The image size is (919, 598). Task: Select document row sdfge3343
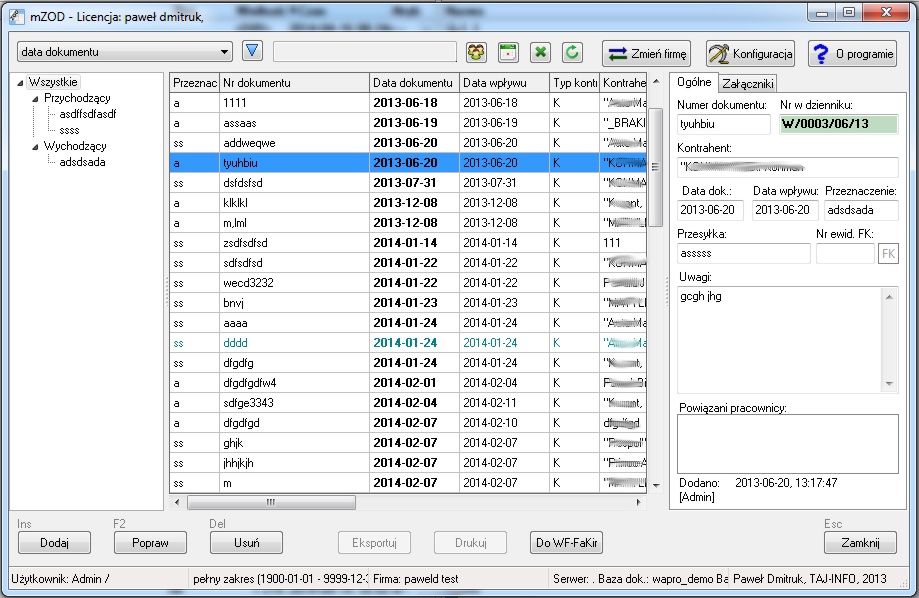[408, 403]
